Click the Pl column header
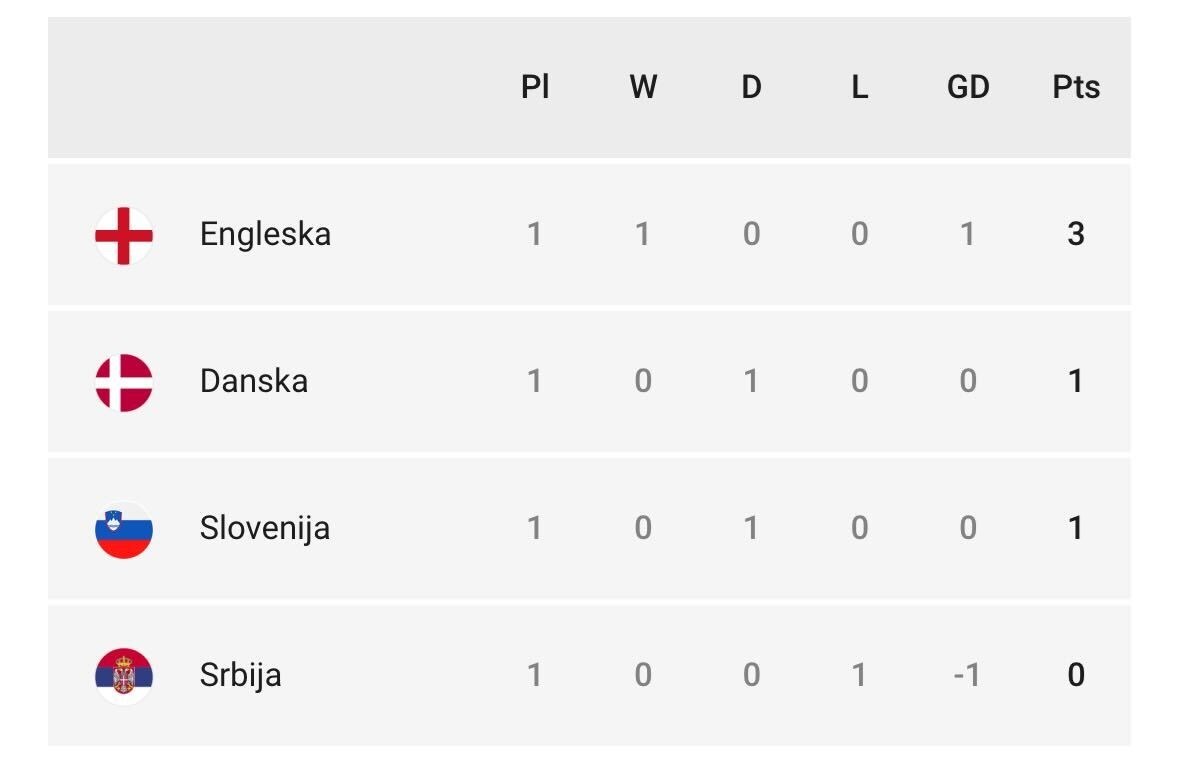1179x776 pixels. pyautogui.click(x=535, y=87)
